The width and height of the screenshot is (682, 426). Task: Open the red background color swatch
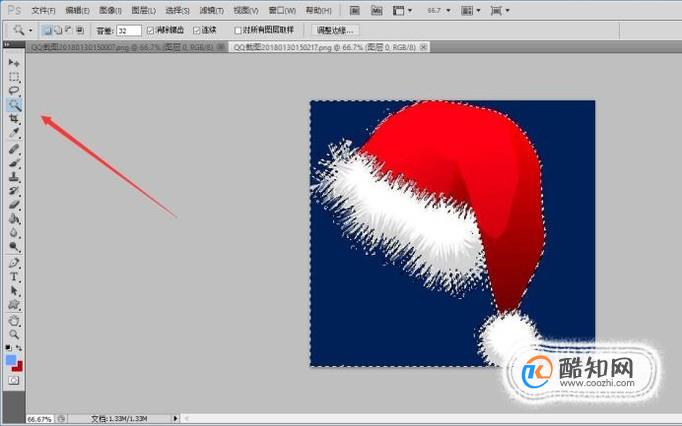coord(18,367)
